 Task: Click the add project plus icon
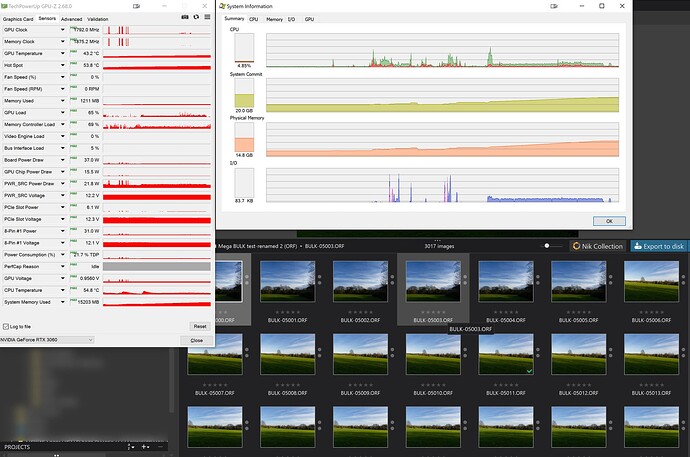coord(144,447)
